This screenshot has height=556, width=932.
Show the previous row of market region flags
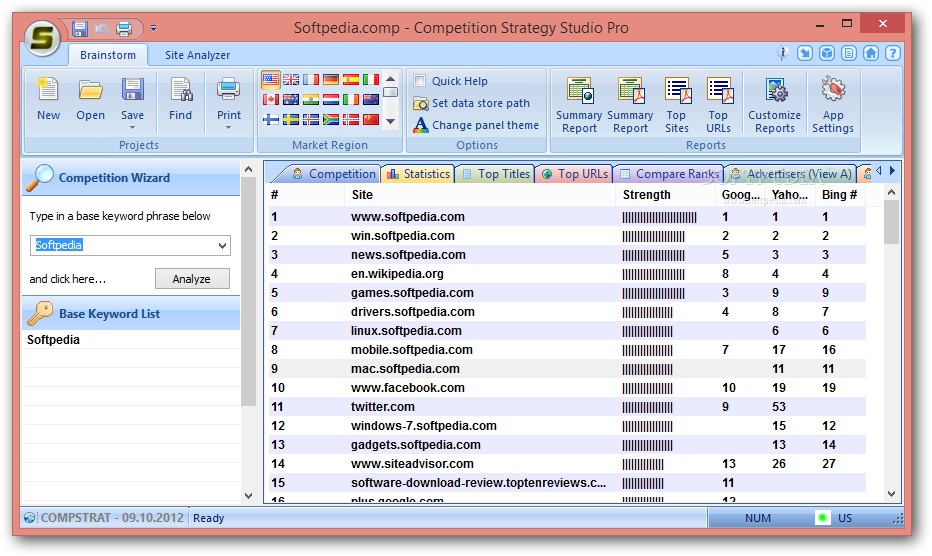point(391,78)
